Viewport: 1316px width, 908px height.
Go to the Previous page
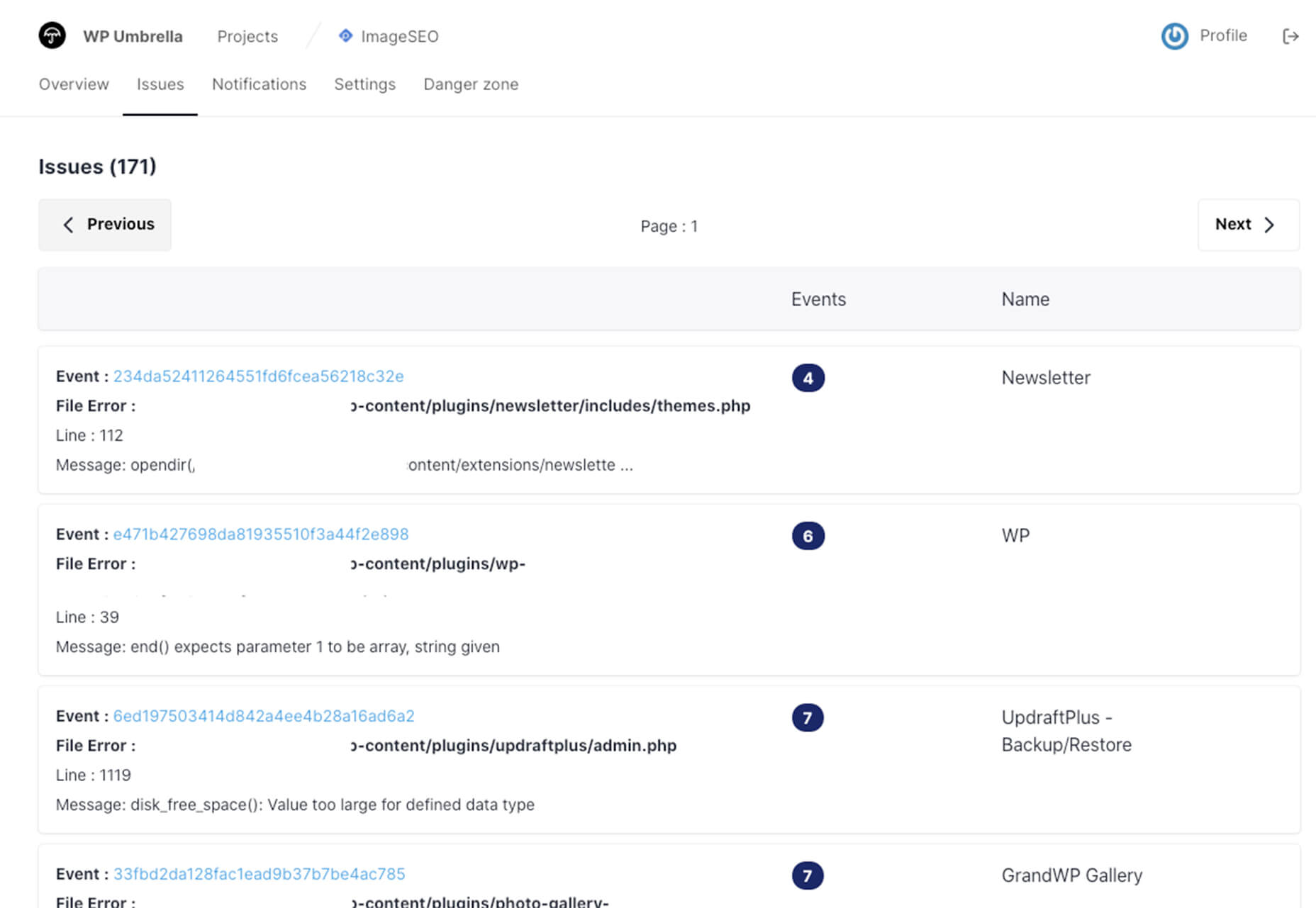click(x=105, y=225)
